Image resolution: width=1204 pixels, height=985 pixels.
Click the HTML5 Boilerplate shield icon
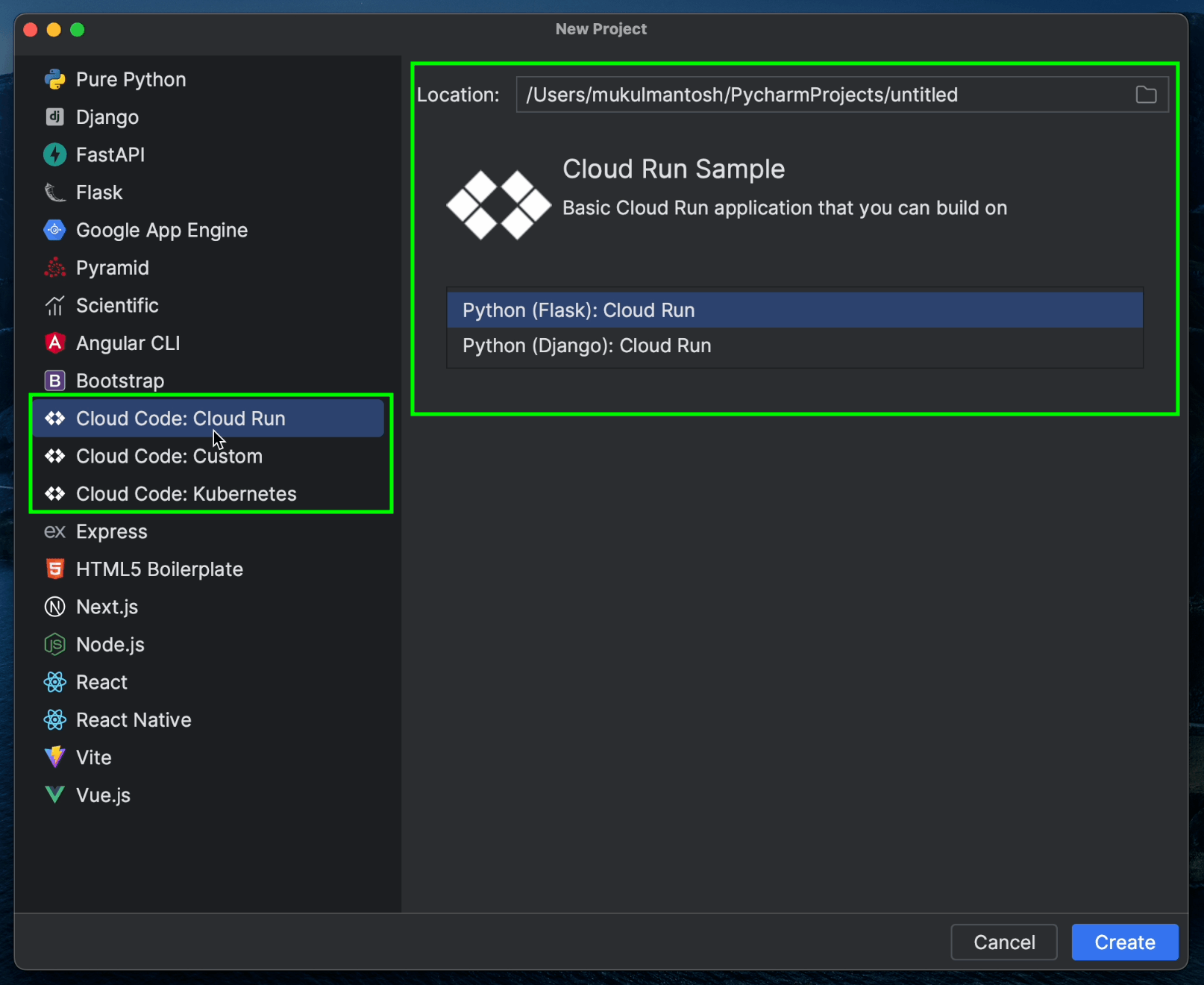click(54, 569)
